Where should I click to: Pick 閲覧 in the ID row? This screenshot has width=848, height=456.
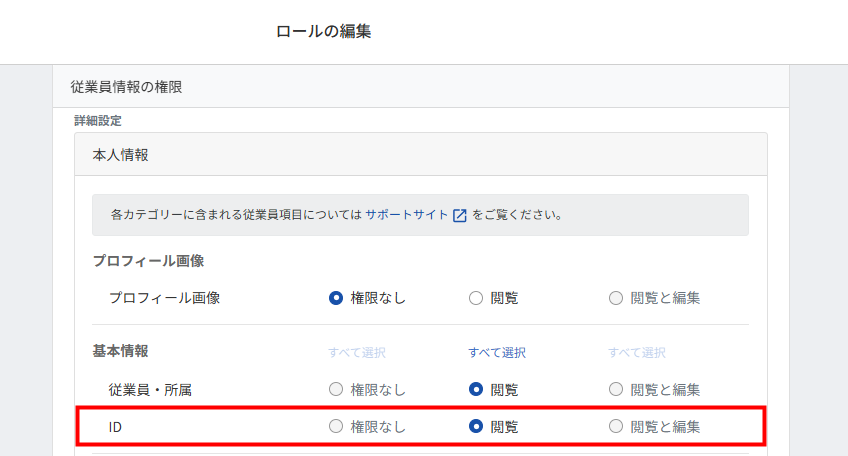pos(476,427)
